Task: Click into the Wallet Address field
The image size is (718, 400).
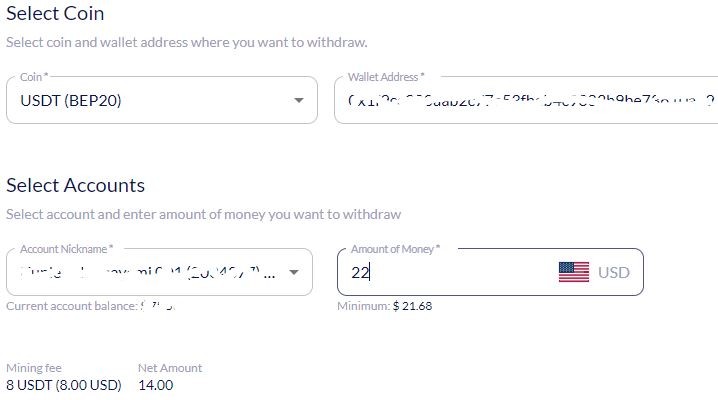Action: pyautogui.click(x=527, y=100)
